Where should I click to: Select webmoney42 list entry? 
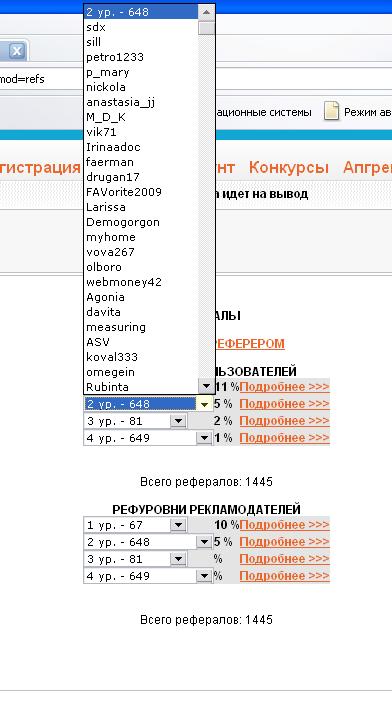click(x=141, y=282)
